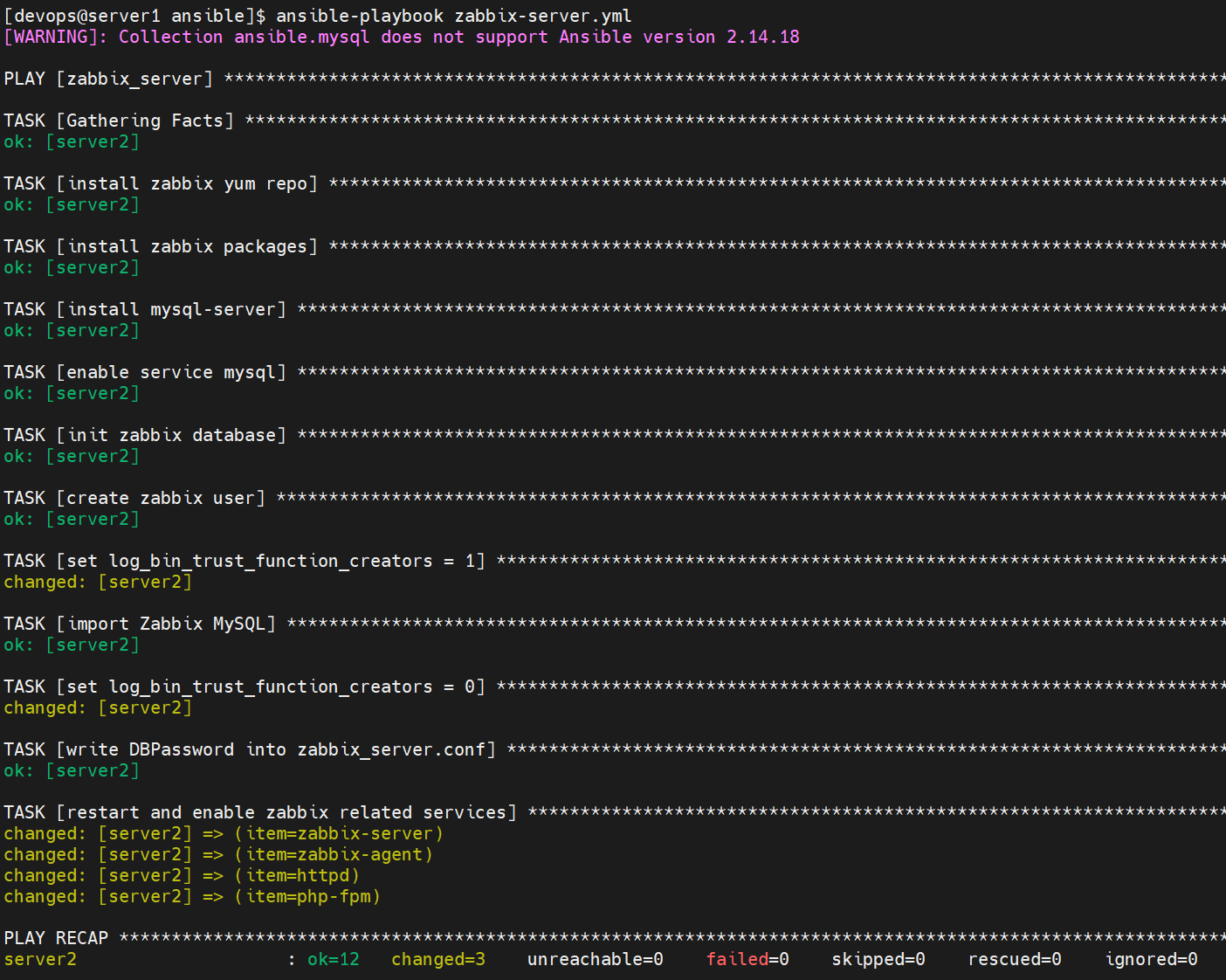
Task: Click "changed: [server2]" under log_bin_trust_function_creators = 1
Action: click(98, 582)
